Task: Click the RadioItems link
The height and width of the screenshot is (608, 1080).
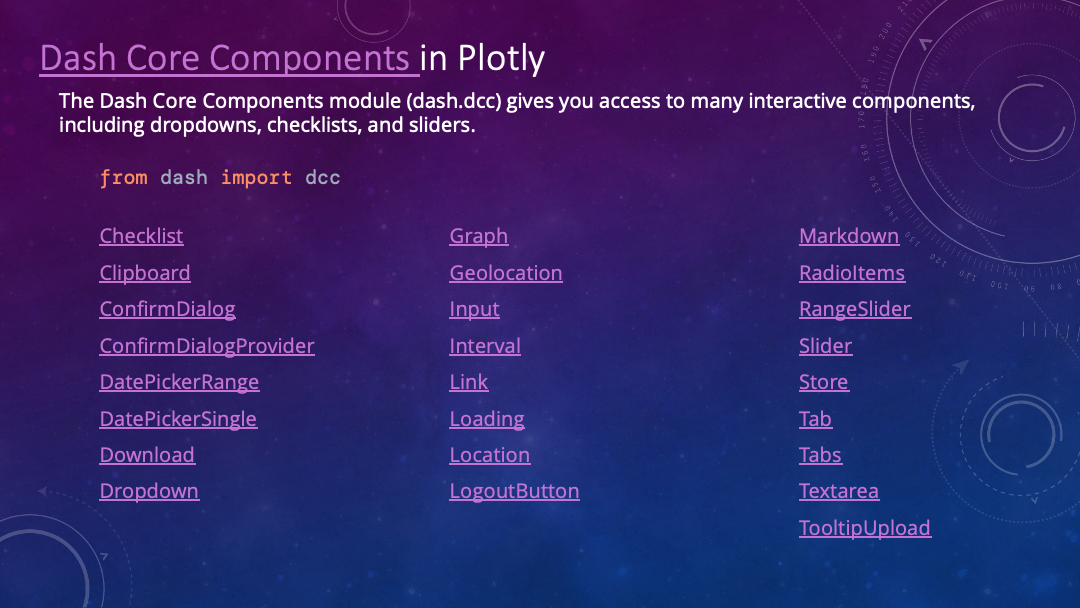Action: pos(851,273)
